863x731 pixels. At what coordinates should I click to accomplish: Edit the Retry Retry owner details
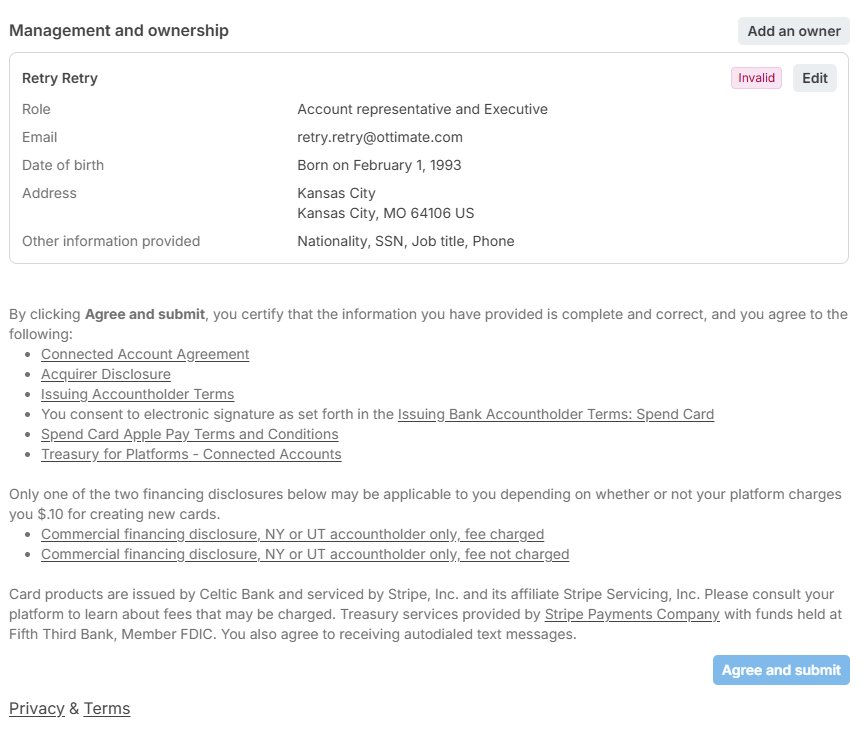pos(814,78)
